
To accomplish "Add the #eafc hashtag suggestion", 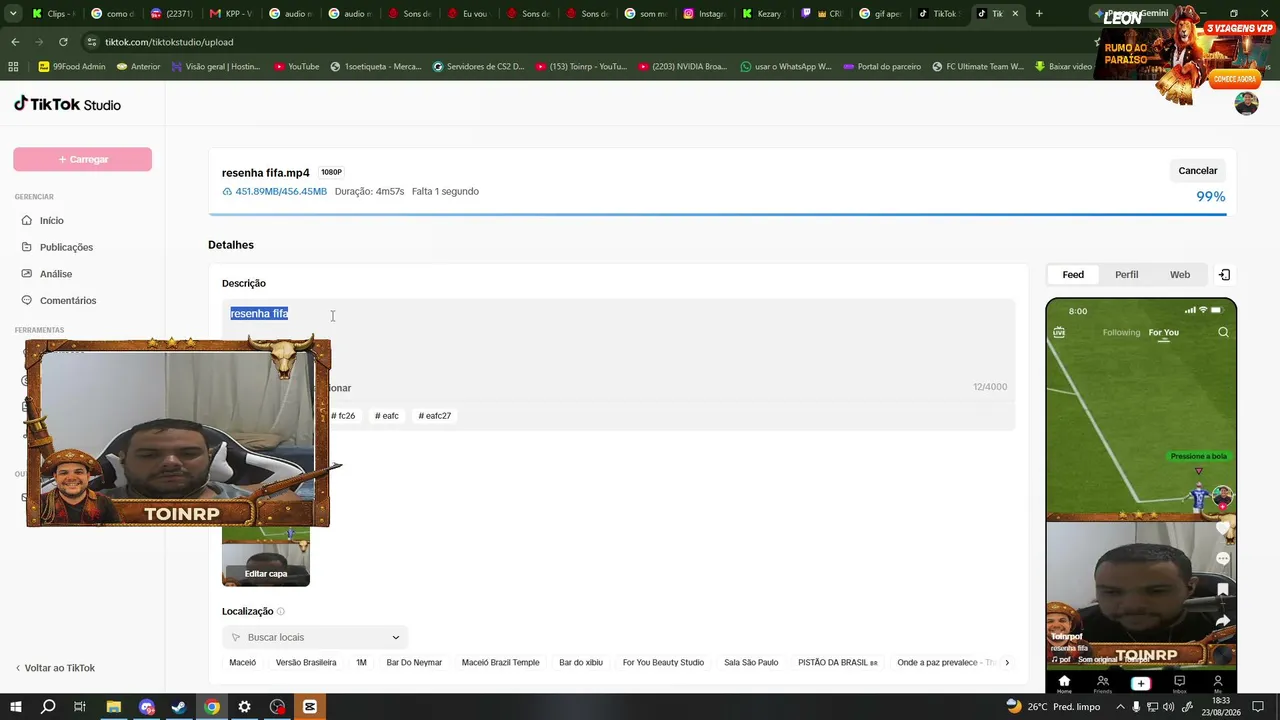I will (x=387, y=416).
